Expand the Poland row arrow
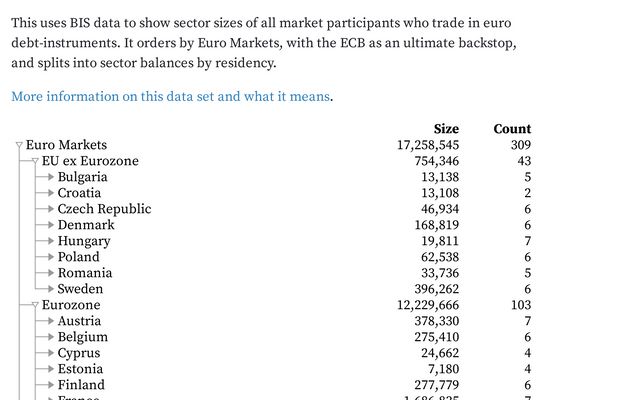The height and width of the screenshot is (400, 640). point(47,258)
